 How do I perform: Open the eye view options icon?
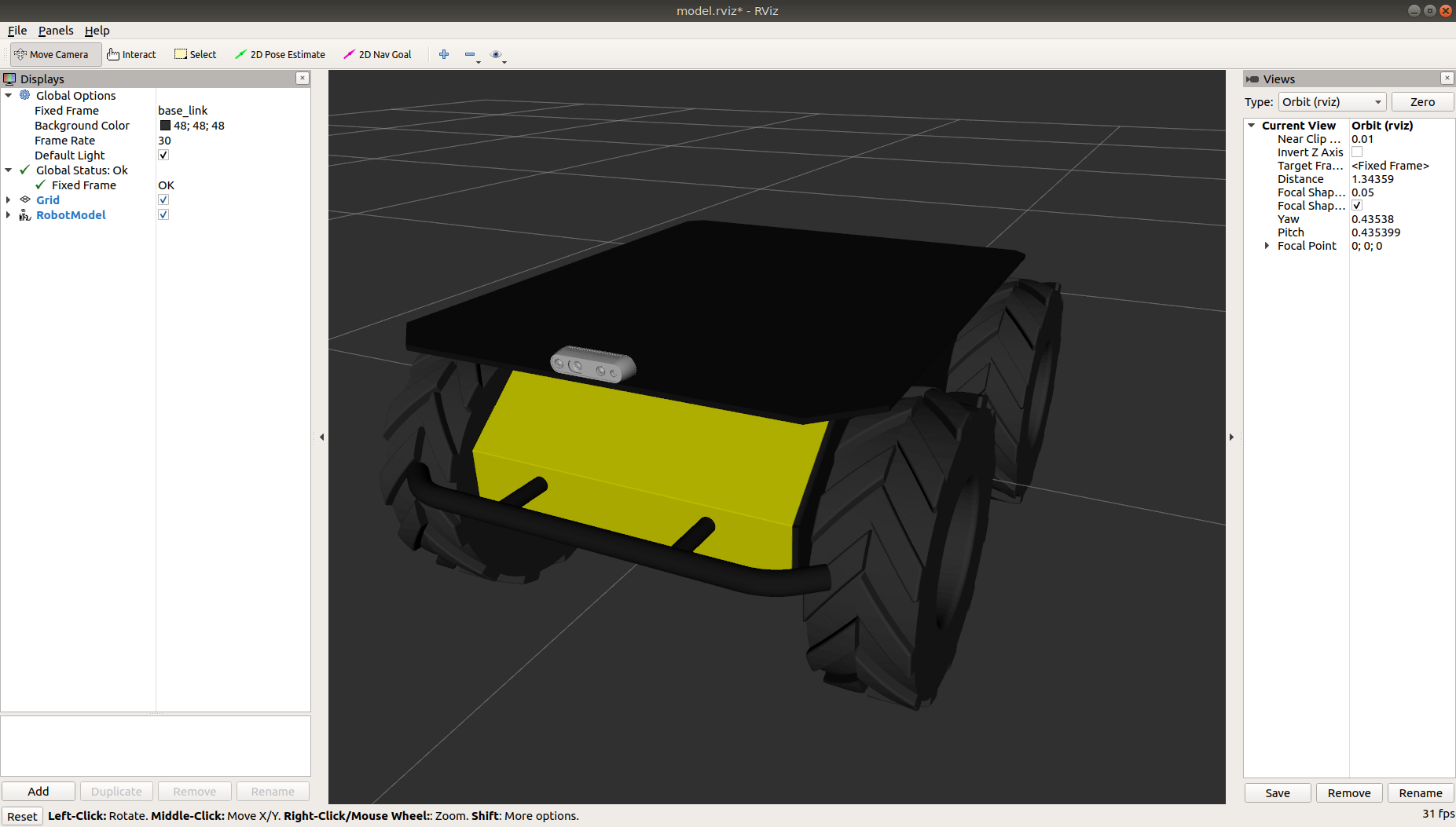496,54
